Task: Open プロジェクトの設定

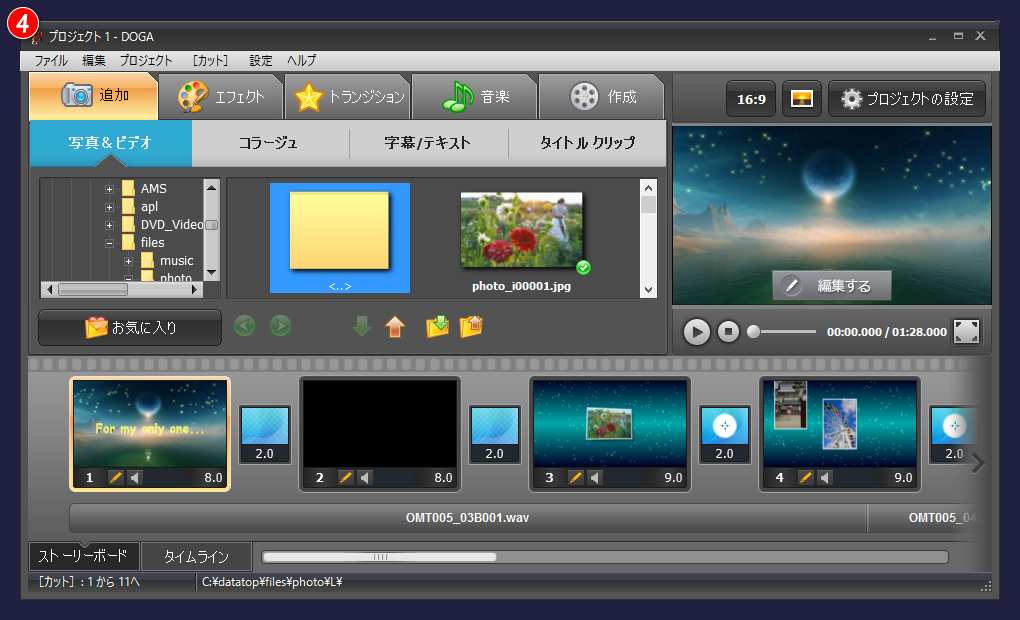Action: pyautogui.click(x=906, y=99)
